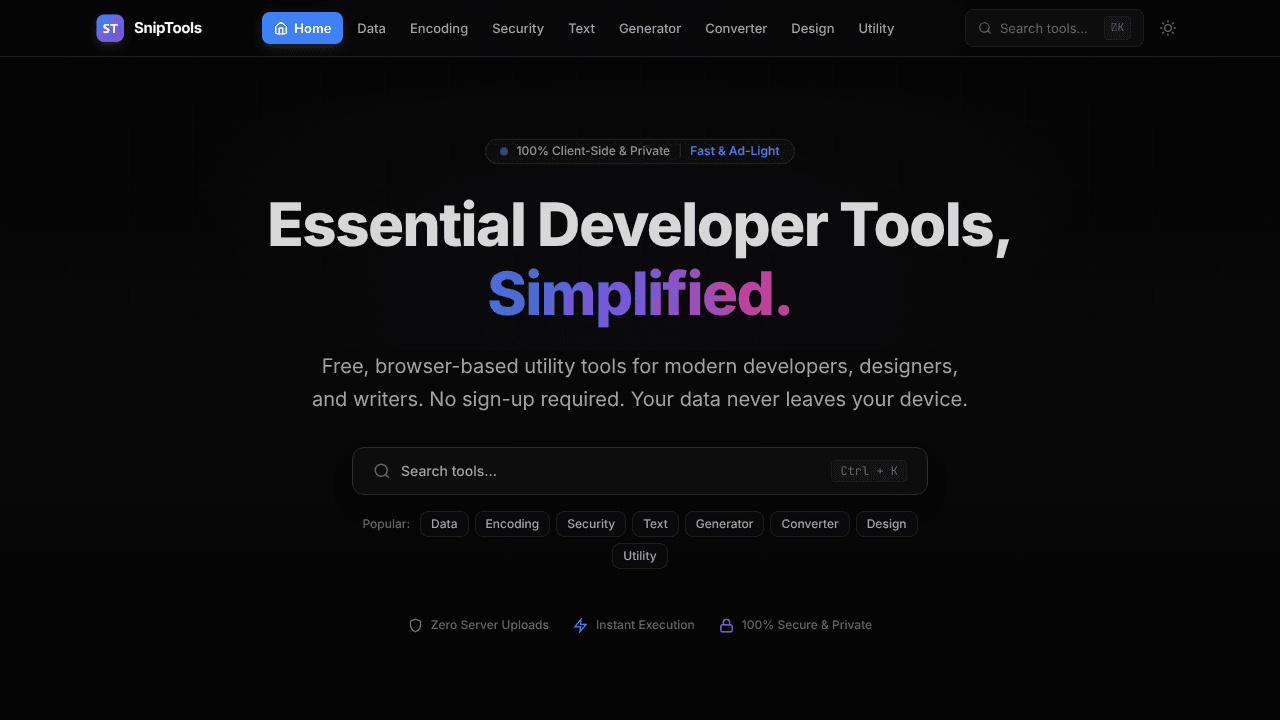Open the Design menu in navbar

click(813, 28)
